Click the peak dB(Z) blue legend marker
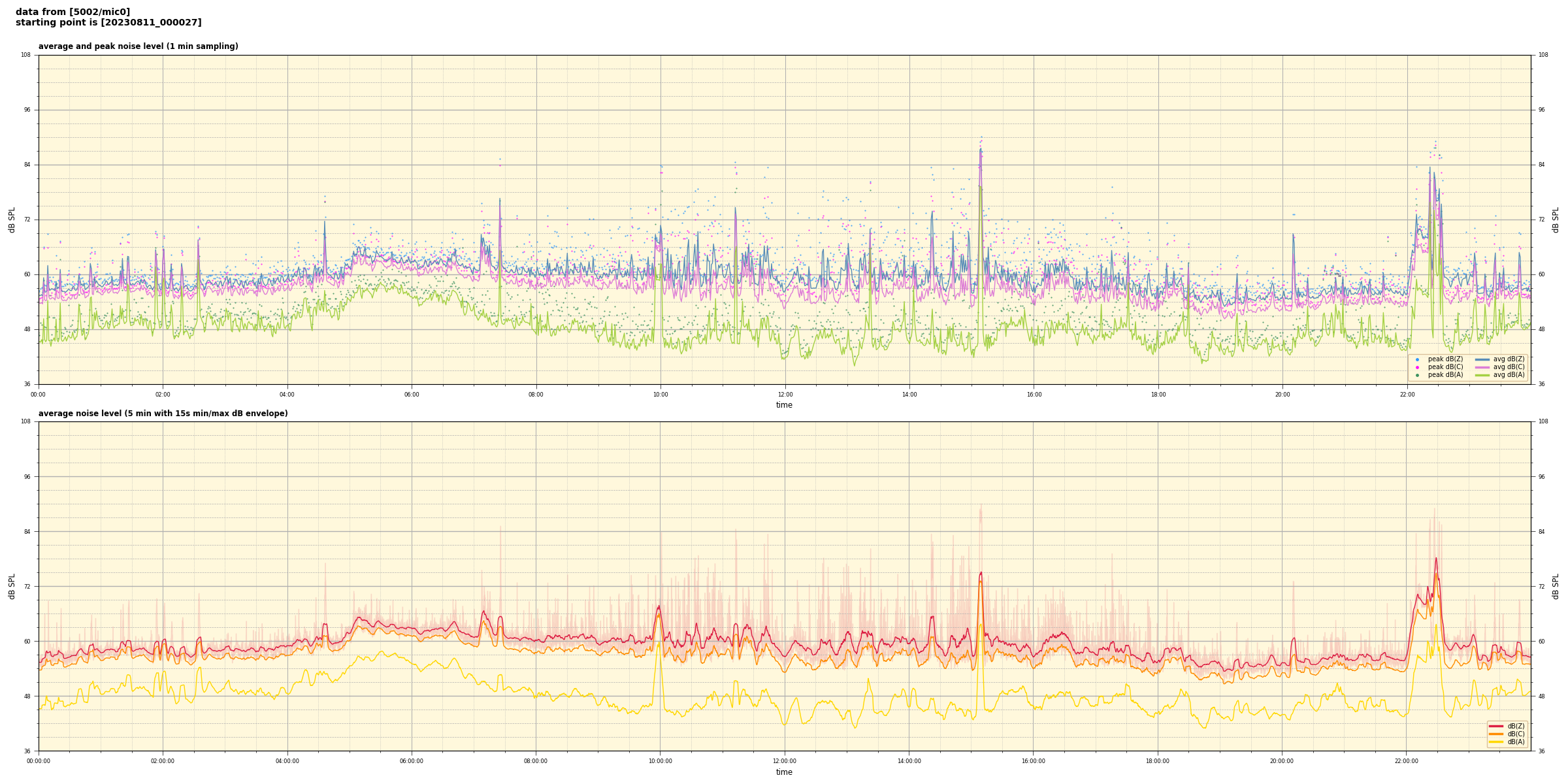 click(x=1417, y=359)
